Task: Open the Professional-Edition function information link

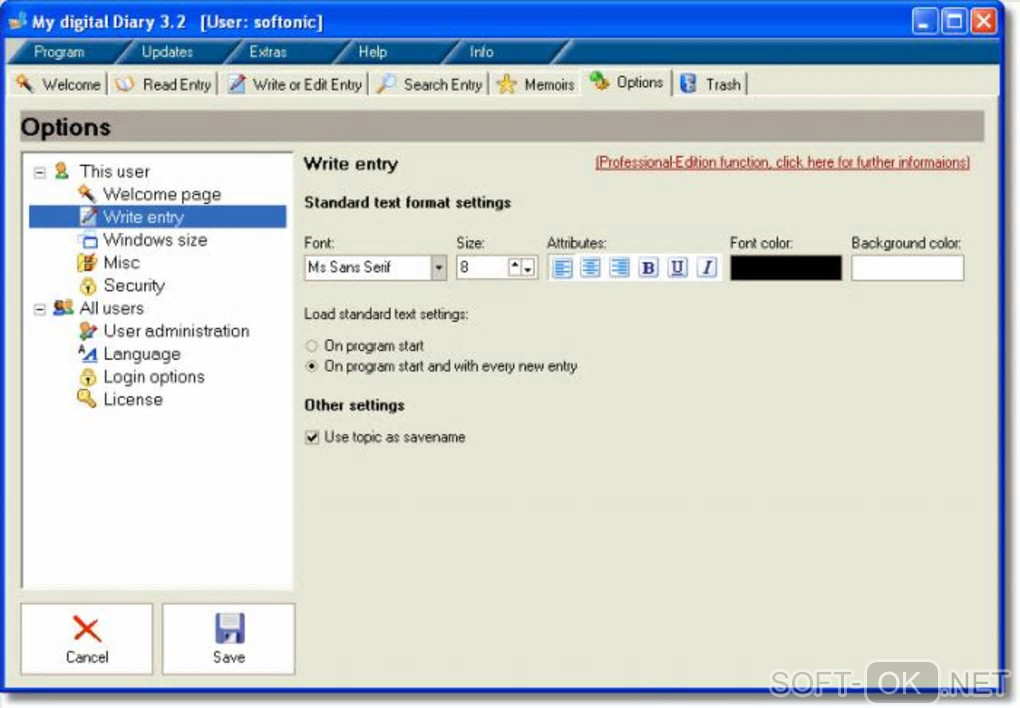Action: click(x=783, y=162)
